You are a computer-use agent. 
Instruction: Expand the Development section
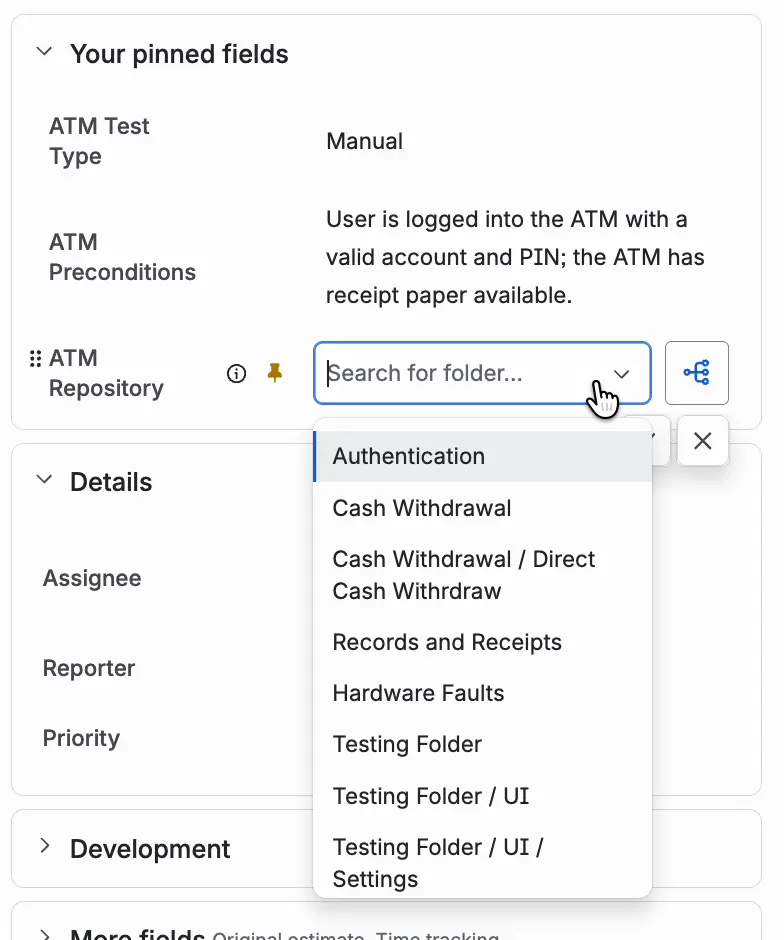coord(44,846)
